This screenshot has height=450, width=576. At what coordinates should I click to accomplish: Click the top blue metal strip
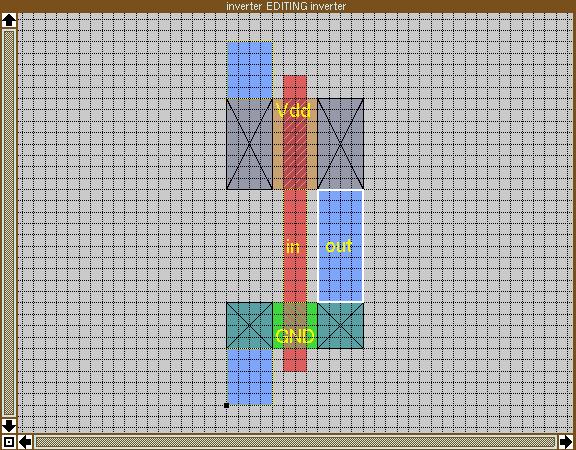(x=250, y=70)
